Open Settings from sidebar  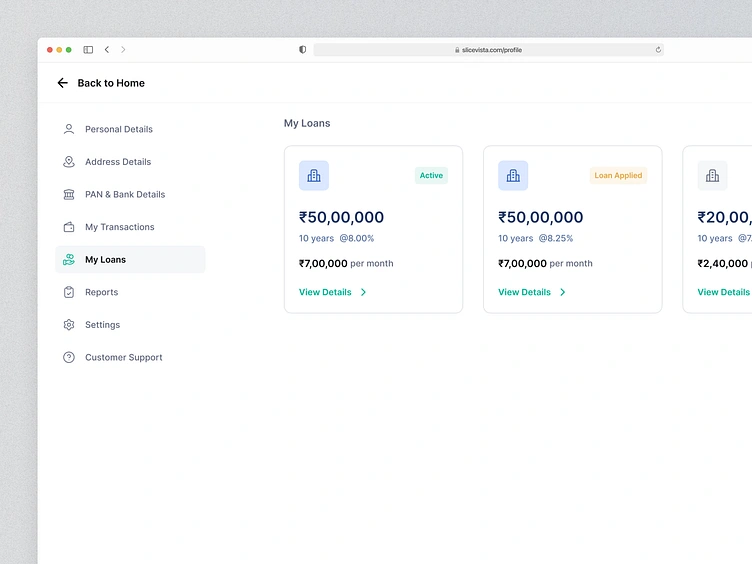point(103,325)
